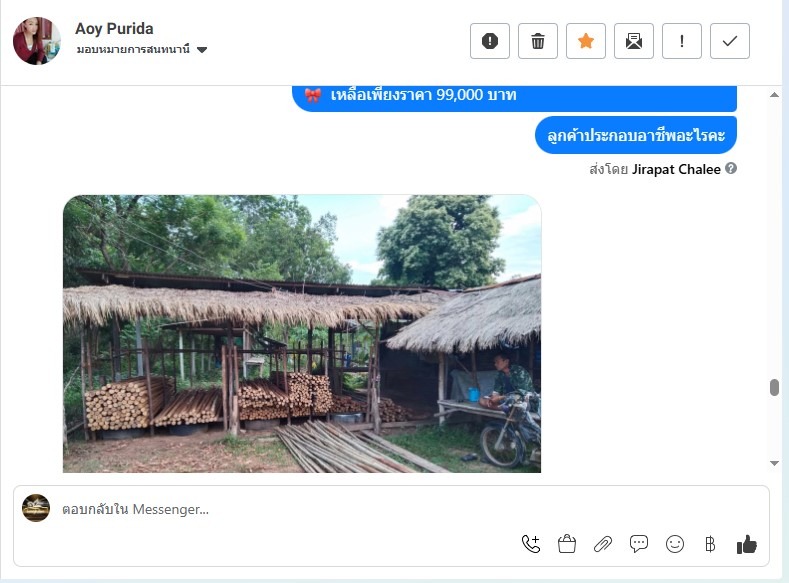
Task: Delete conversation with trash icon
Action: click(537, 41)
